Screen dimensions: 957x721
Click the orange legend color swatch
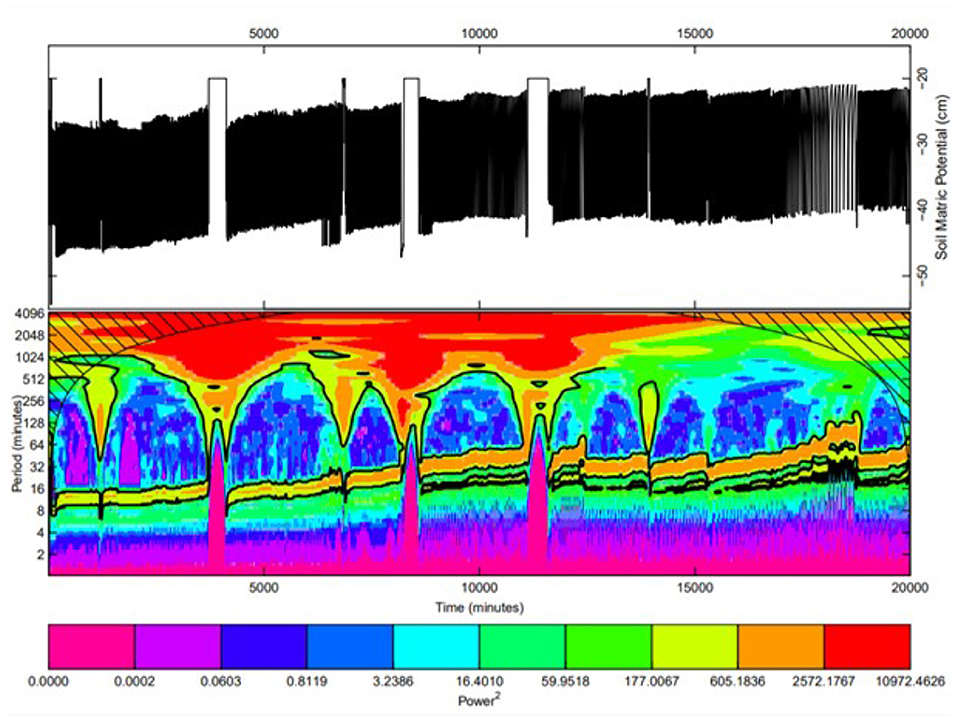tap(781, 647)
